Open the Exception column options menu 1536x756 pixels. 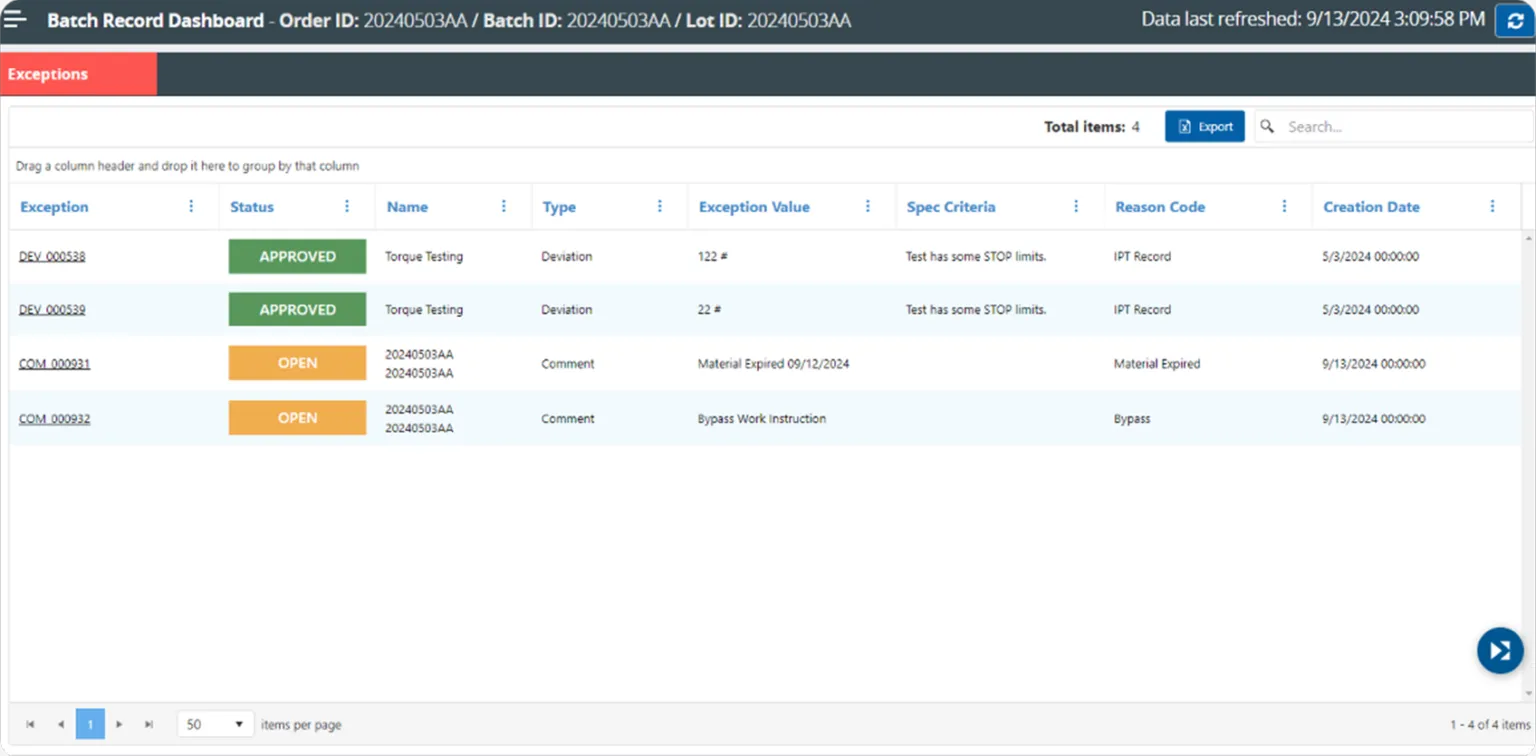click(191, 207)
